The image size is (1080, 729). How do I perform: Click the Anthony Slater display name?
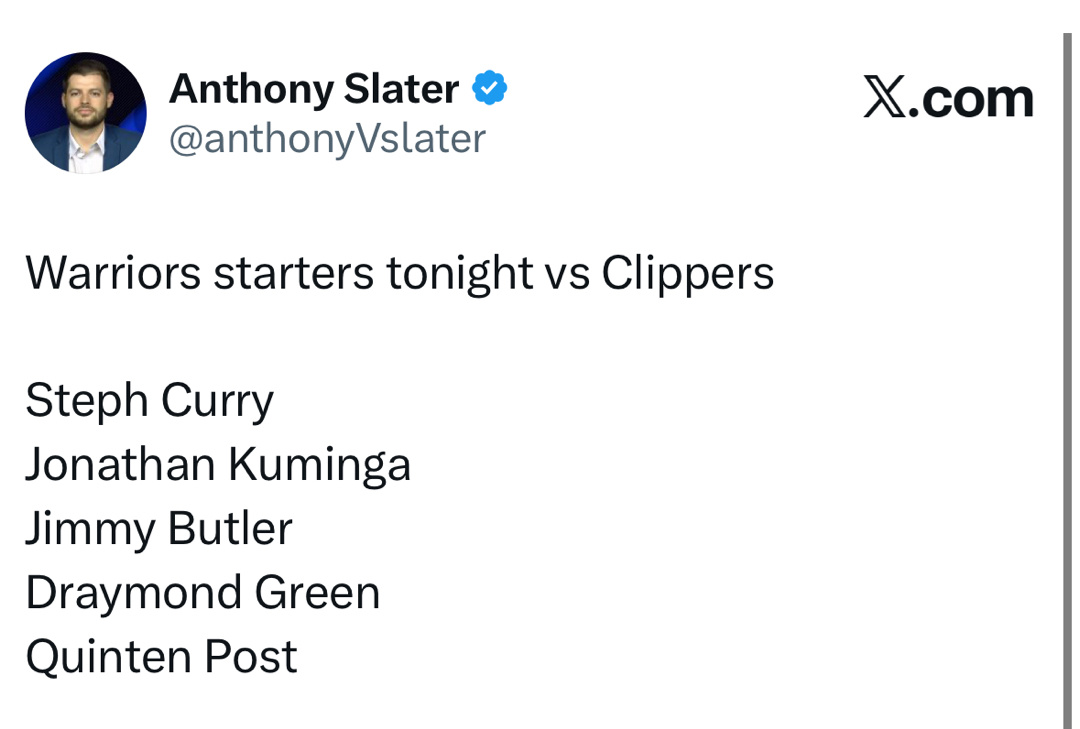click(x=313, y=90)
